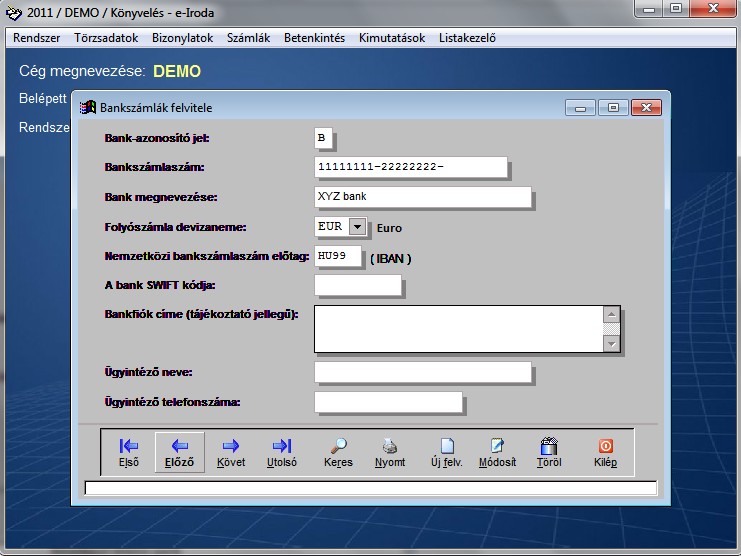Image resolution: width=741 pixels, height=556 pixels.
Task: Expand the Folyószámla devizaneme currency dropdown
Action: pos(357,227)
